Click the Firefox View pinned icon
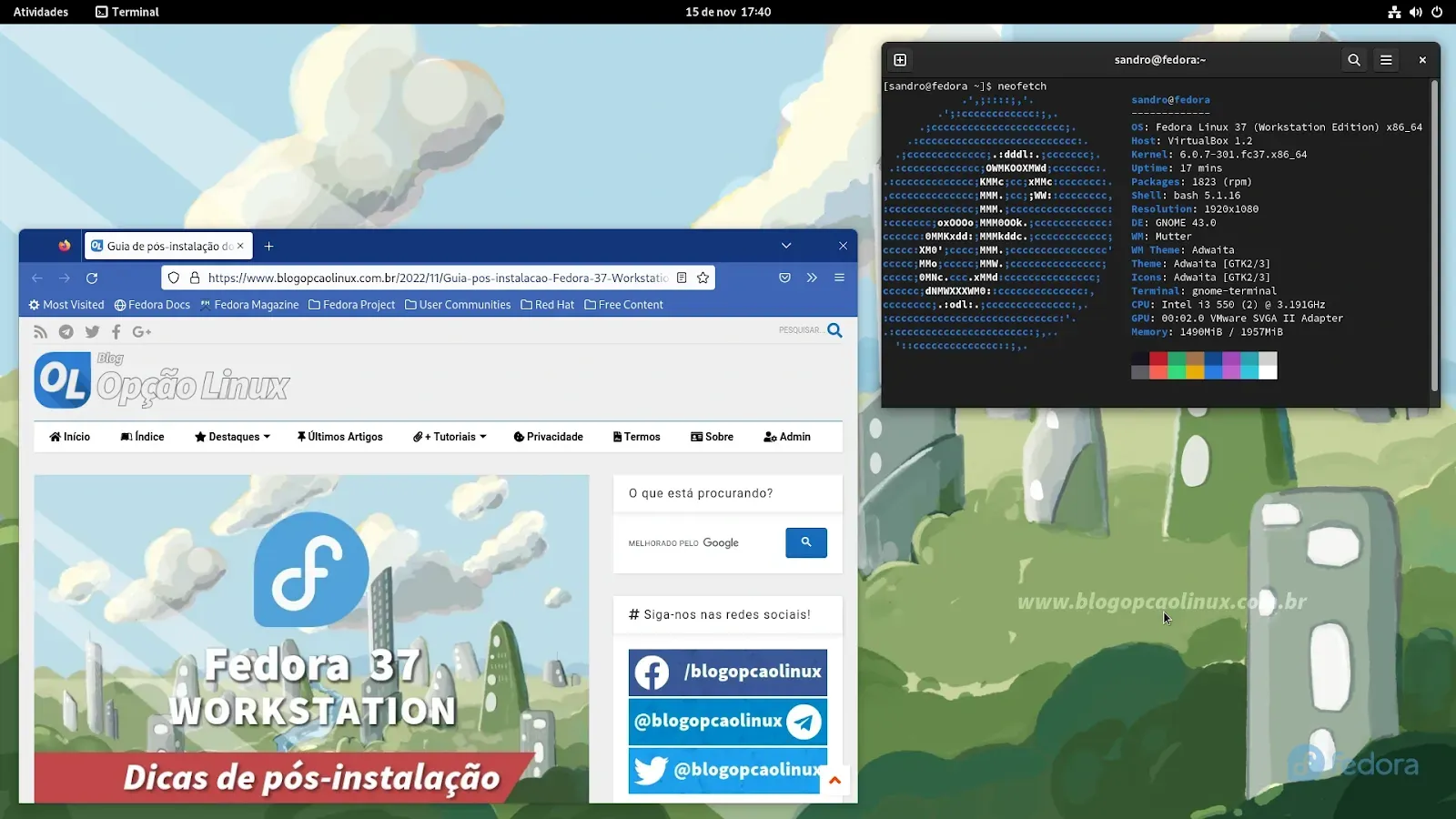 [x=64, y=246]
